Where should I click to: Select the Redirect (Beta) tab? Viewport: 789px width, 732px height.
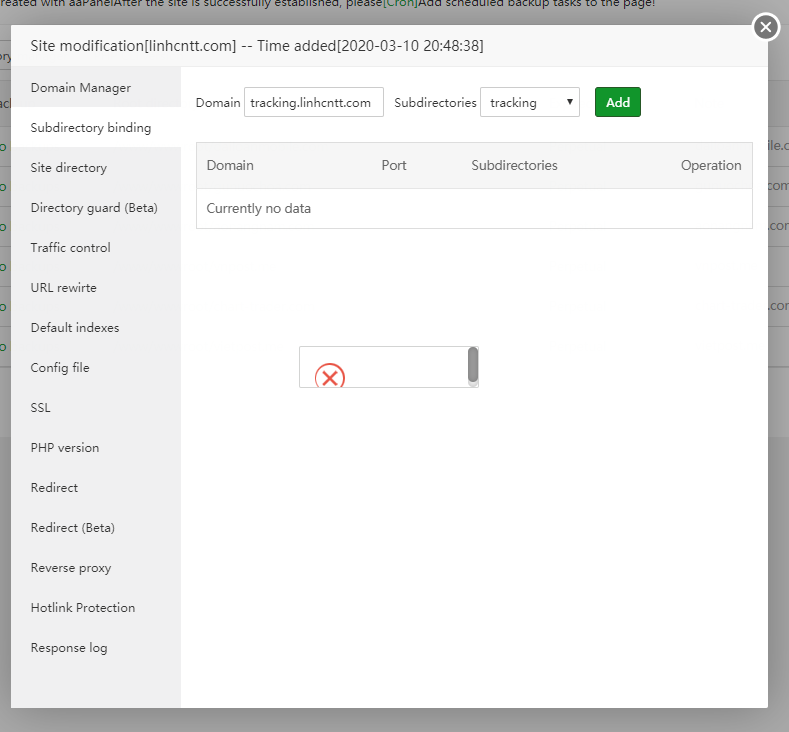tap(73, 528)
